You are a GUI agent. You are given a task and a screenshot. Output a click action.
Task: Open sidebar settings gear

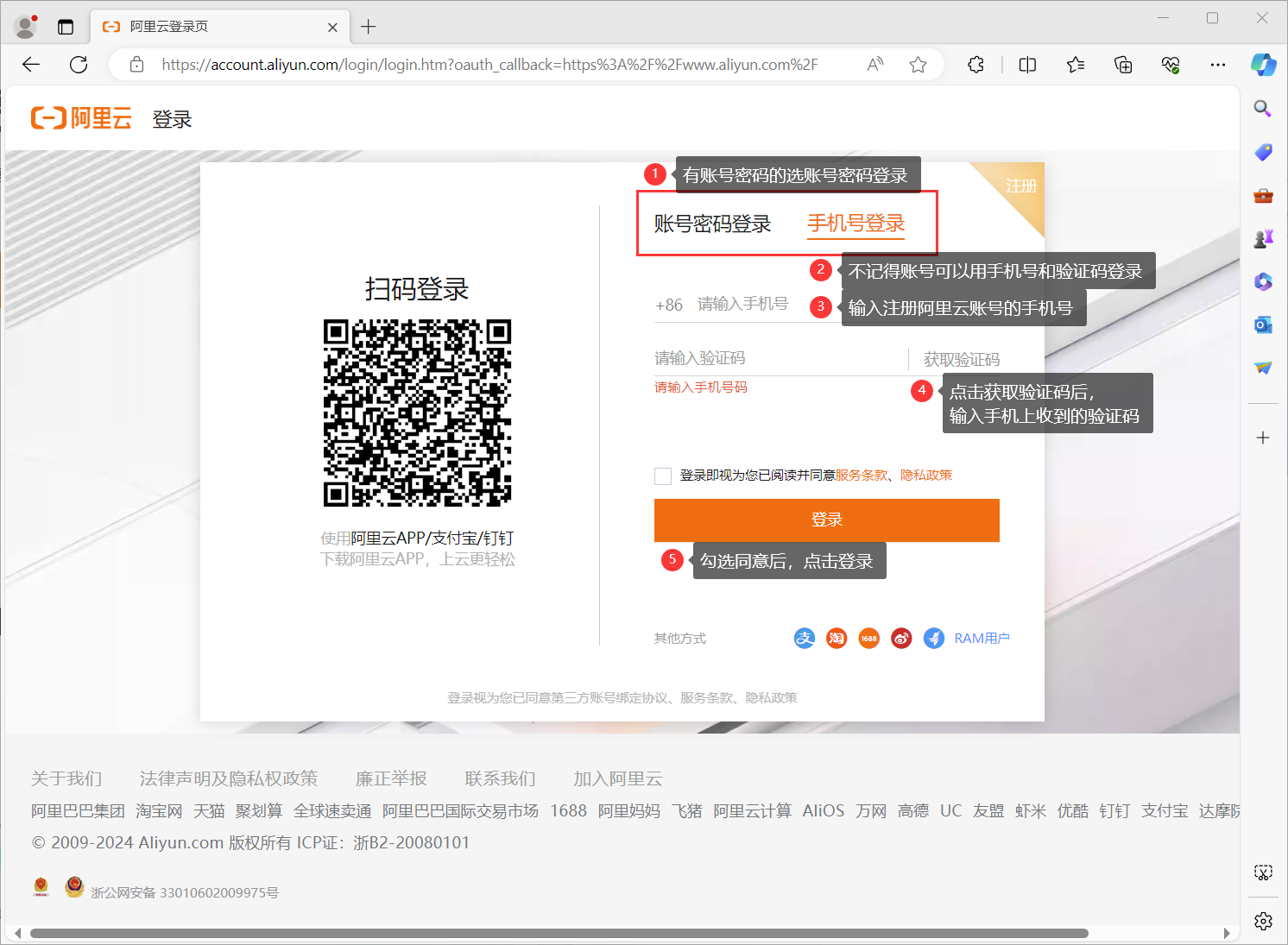[x=1263, y=921]
